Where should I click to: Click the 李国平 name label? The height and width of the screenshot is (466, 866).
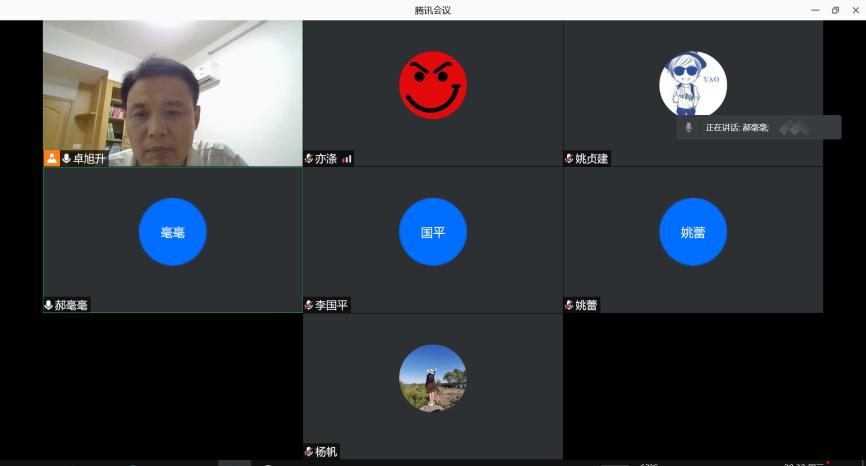tap(332, 305)
